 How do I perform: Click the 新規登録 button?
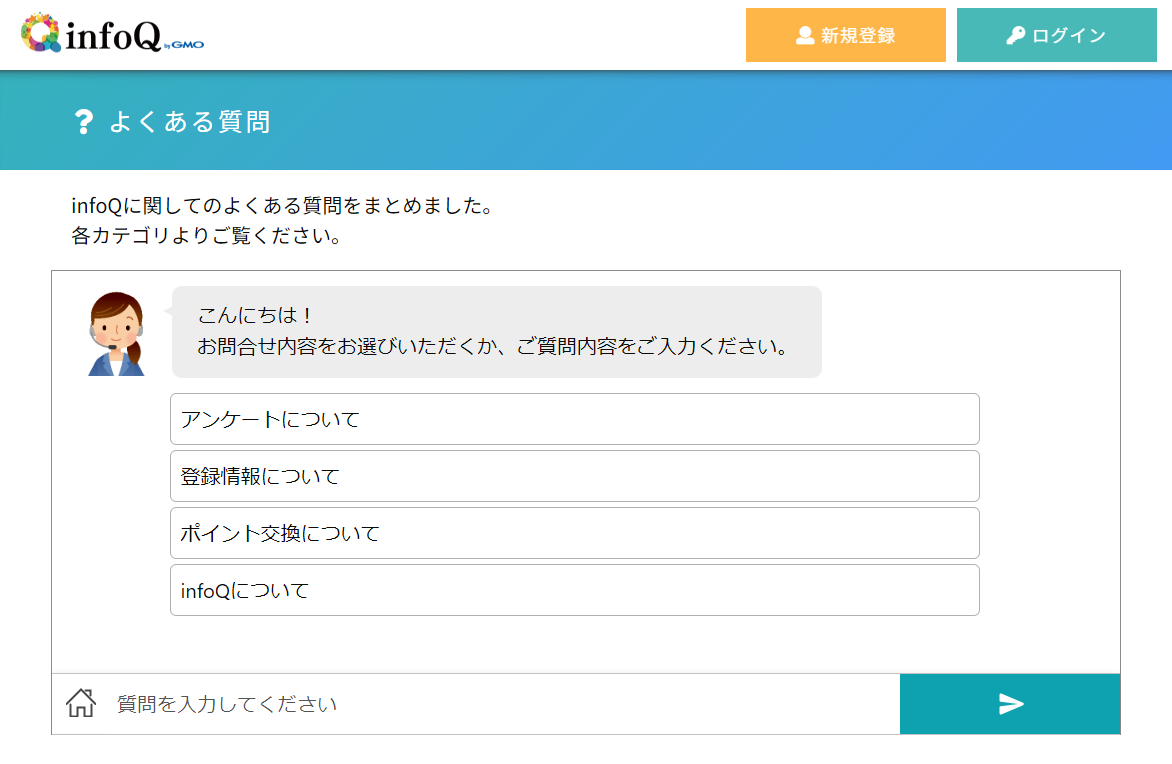click(845, 35)
